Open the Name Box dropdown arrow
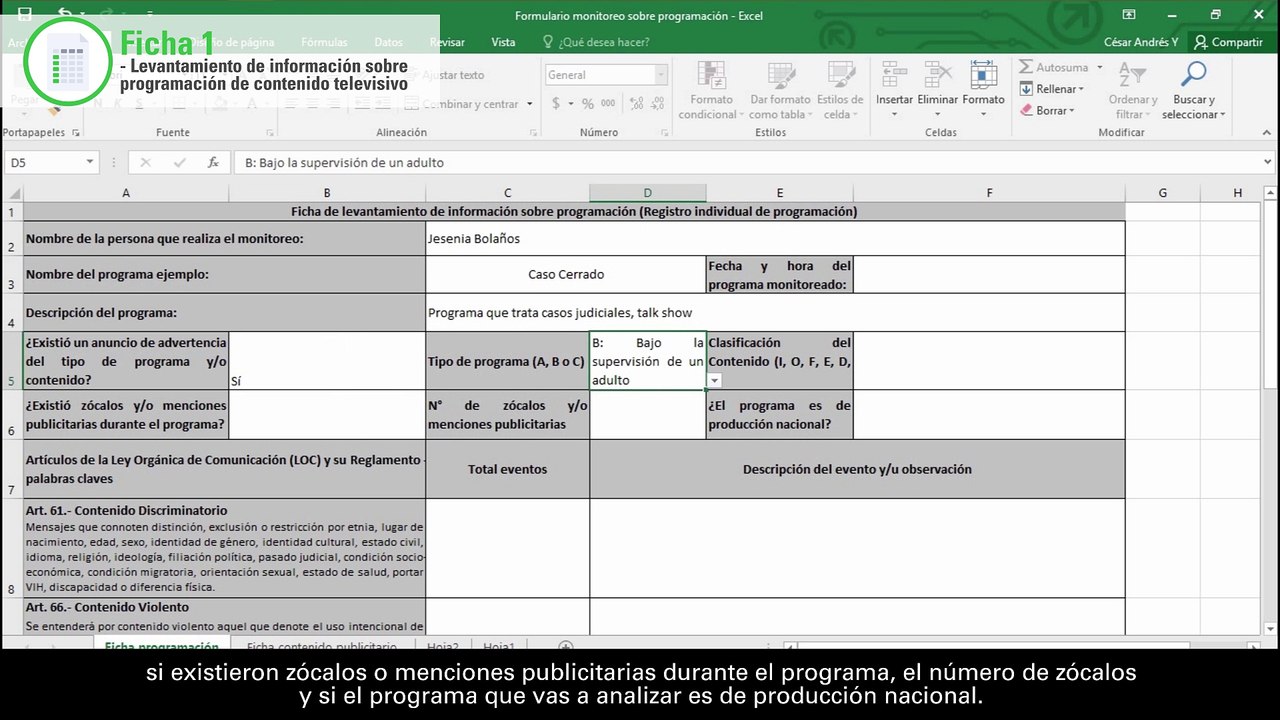1280x720 pixels. pos(90,162)
